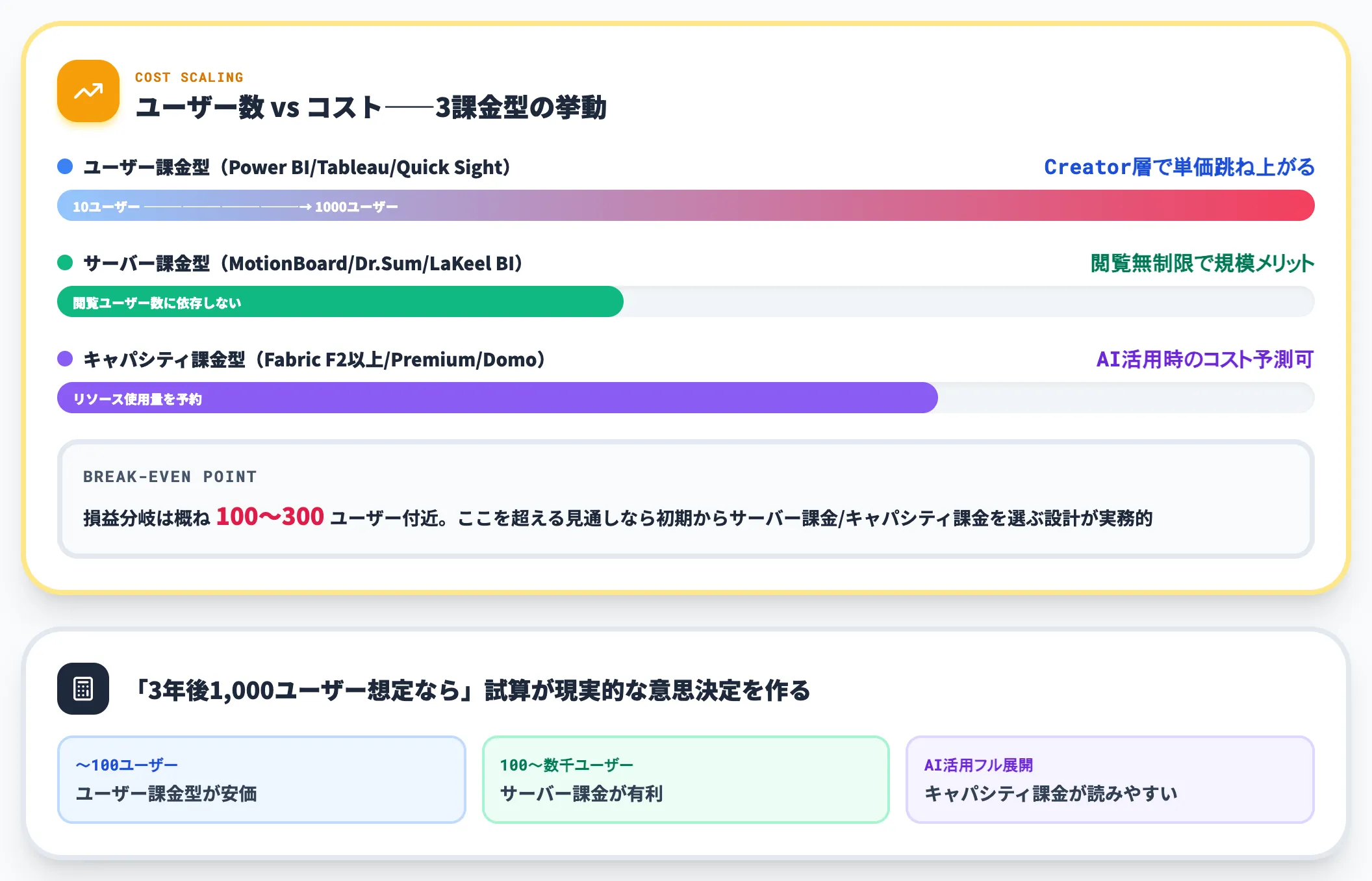Image resolution: width=1372 pixels, height=881 pixels.
Task: Click the 3年後1,000ユーザー想定なら heading
Action: tap(473, 690)
